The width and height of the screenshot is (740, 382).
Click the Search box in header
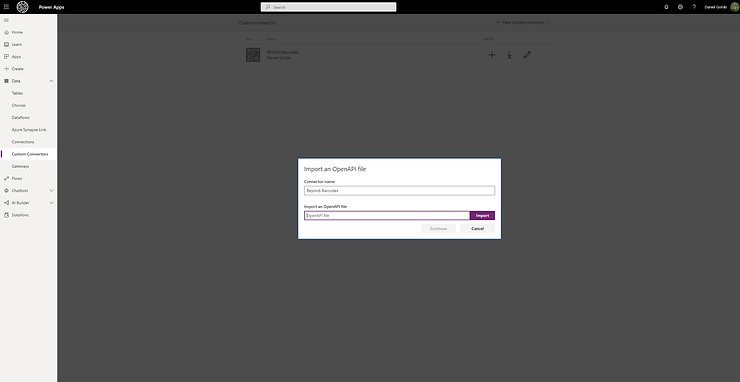tap(328, 7)
